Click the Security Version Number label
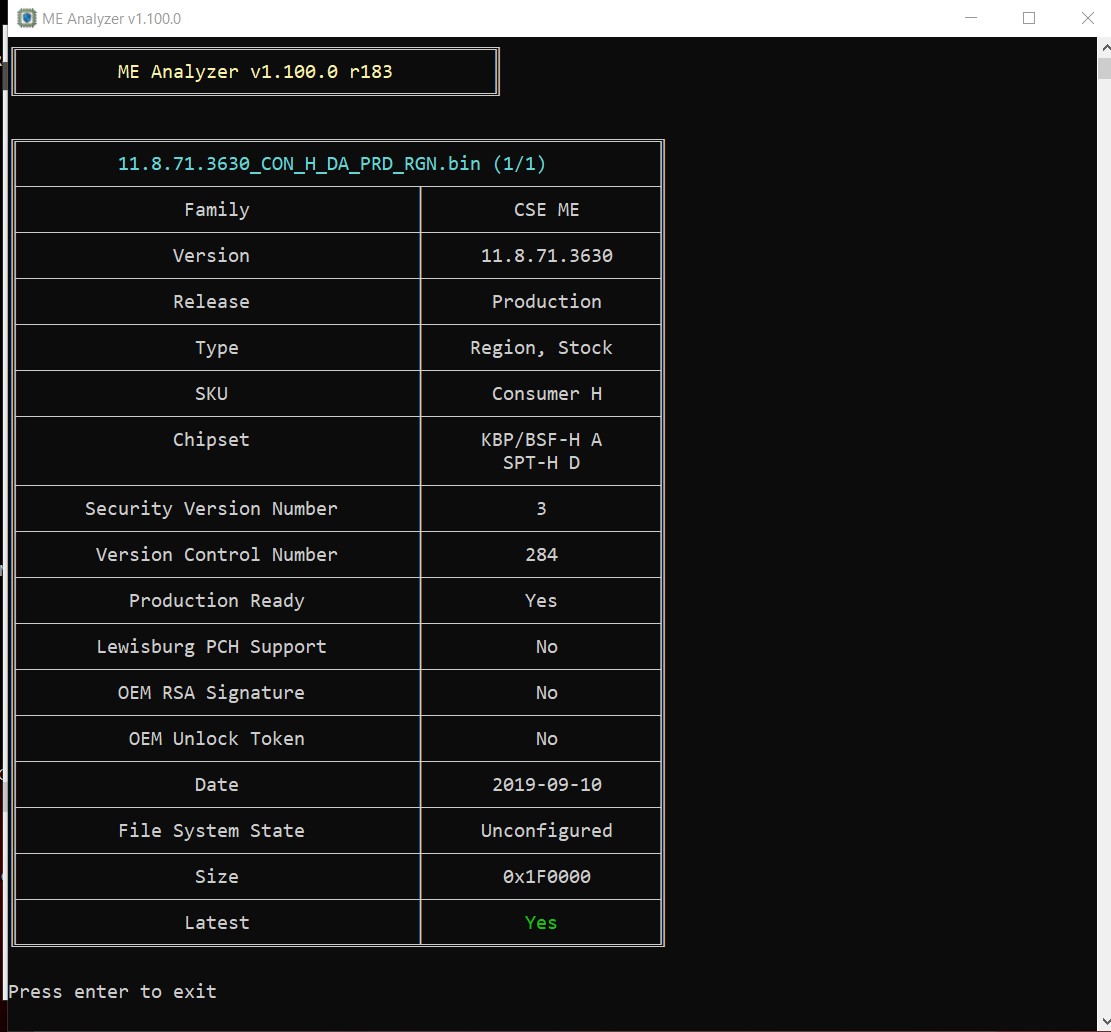1111x1032 pixels. [211, 509]
